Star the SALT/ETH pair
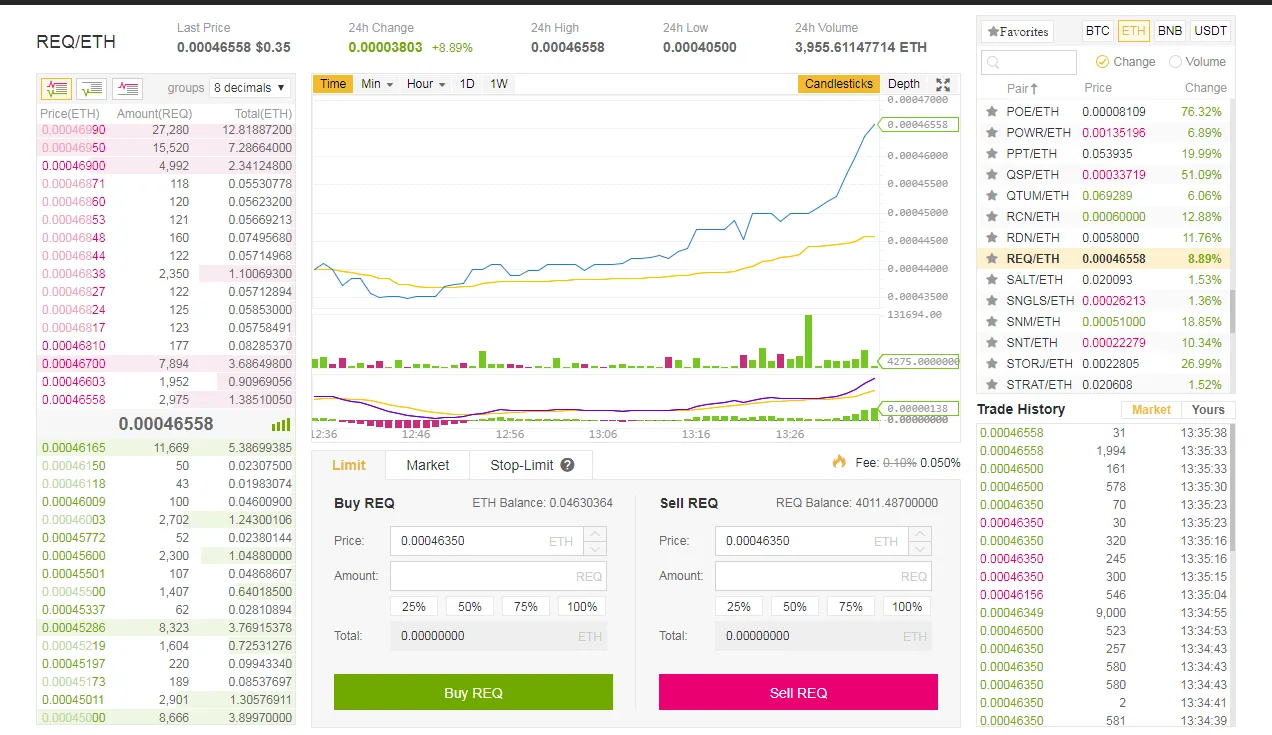This screenshot has height=735, width=1272. pyautogui.click(x=992, y=279)
